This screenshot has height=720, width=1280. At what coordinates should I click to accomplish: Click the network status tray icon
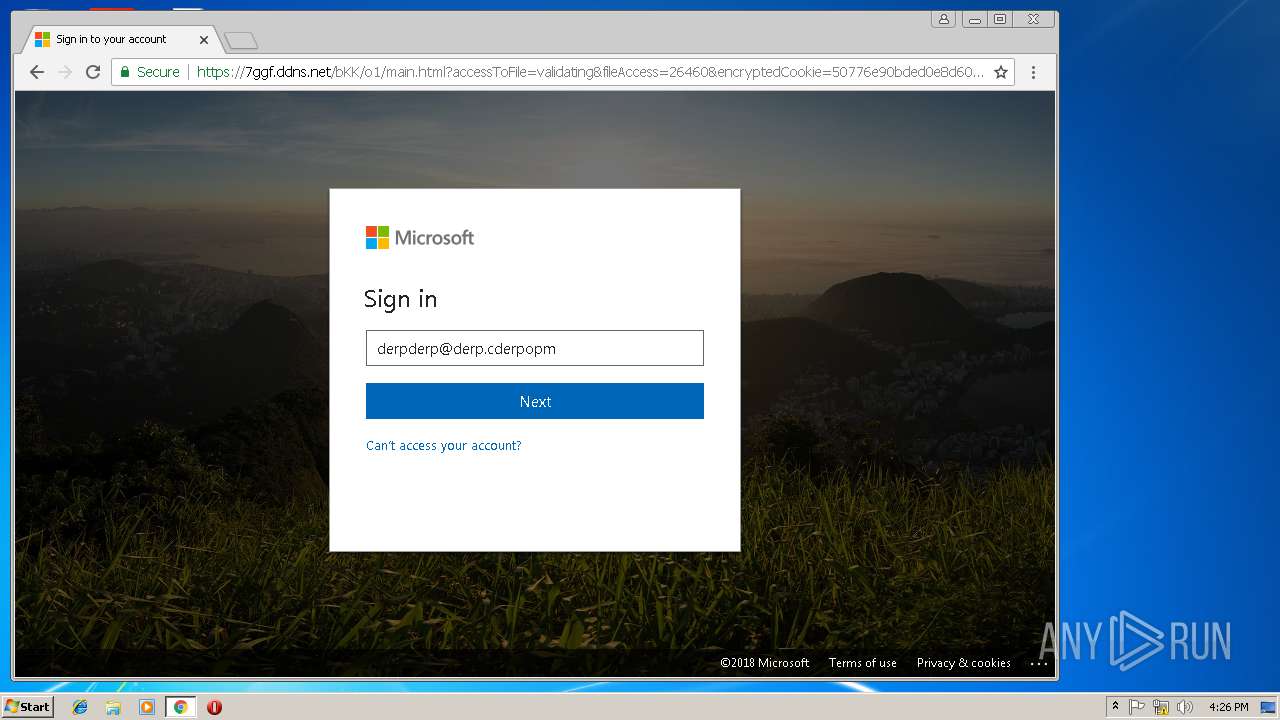point(1161,707)
